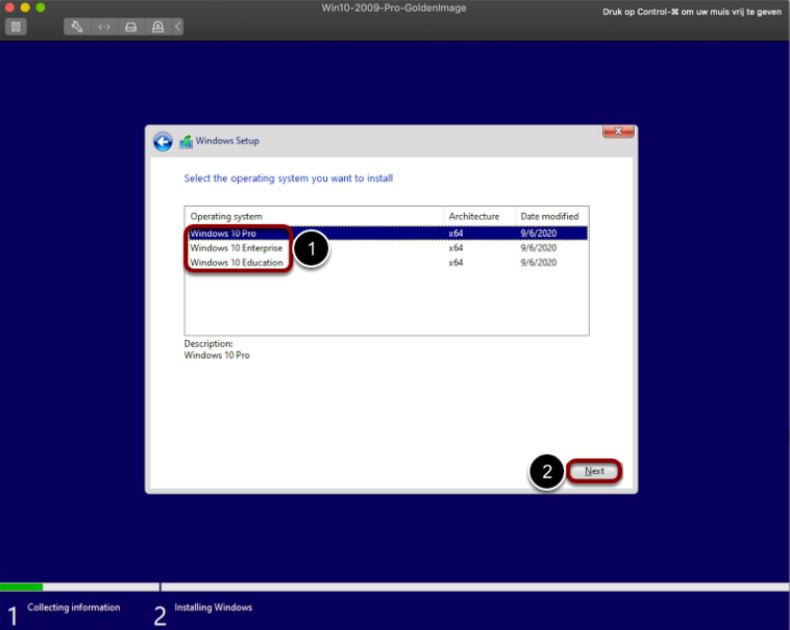This screenshot has height=630, width=790.
Task: Click the Windows Setup title icon
Action: pyautogui.click(x=185, y=141)
